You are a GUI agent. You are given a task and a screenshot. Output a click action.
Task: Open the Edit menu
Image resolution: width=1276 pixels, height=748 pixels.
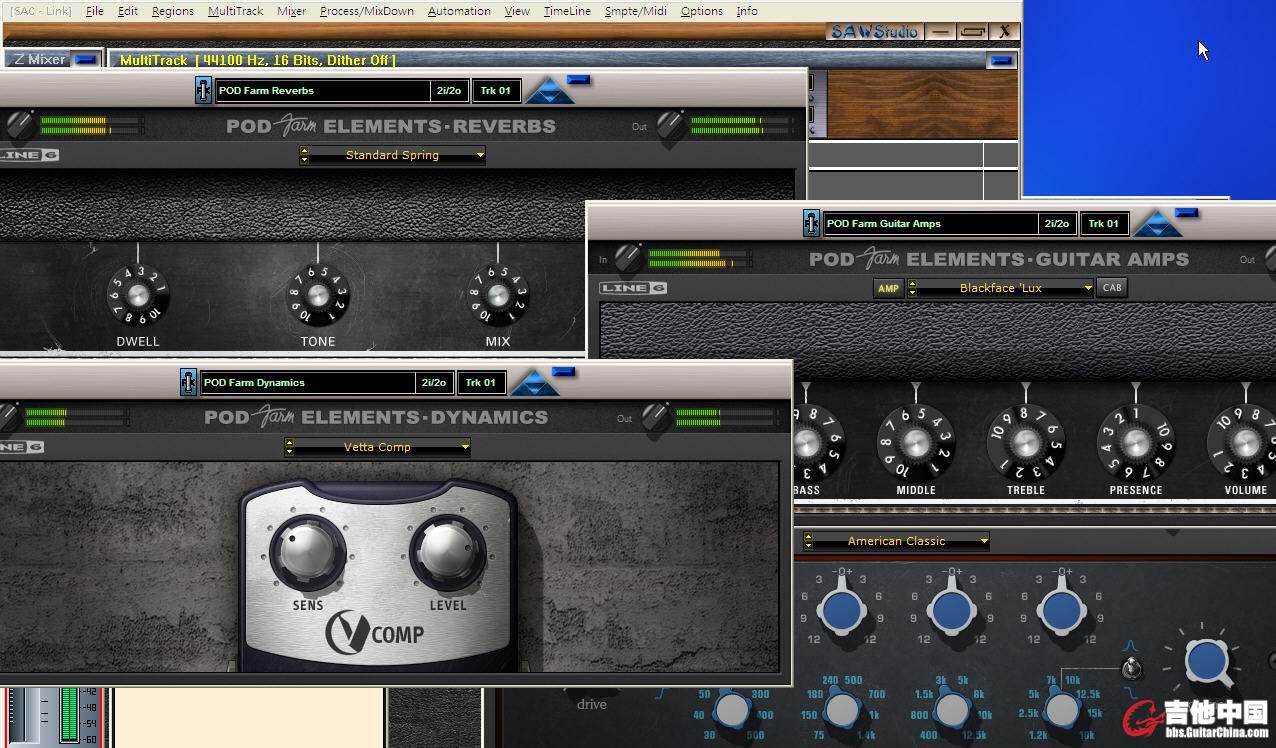[128, 11]
